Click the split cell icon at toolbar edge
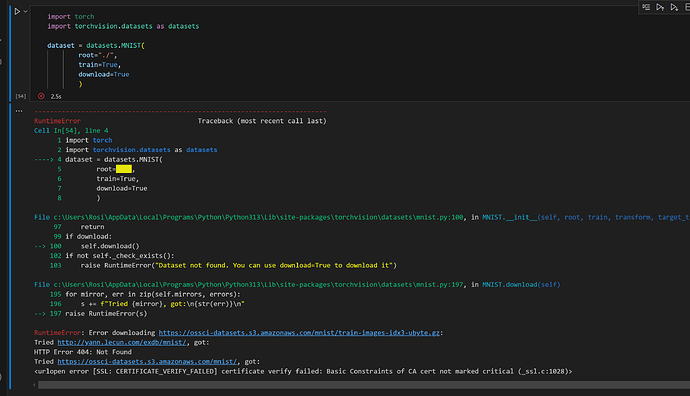The height and width of the screenshot is (396, 690). coord(687,7)
